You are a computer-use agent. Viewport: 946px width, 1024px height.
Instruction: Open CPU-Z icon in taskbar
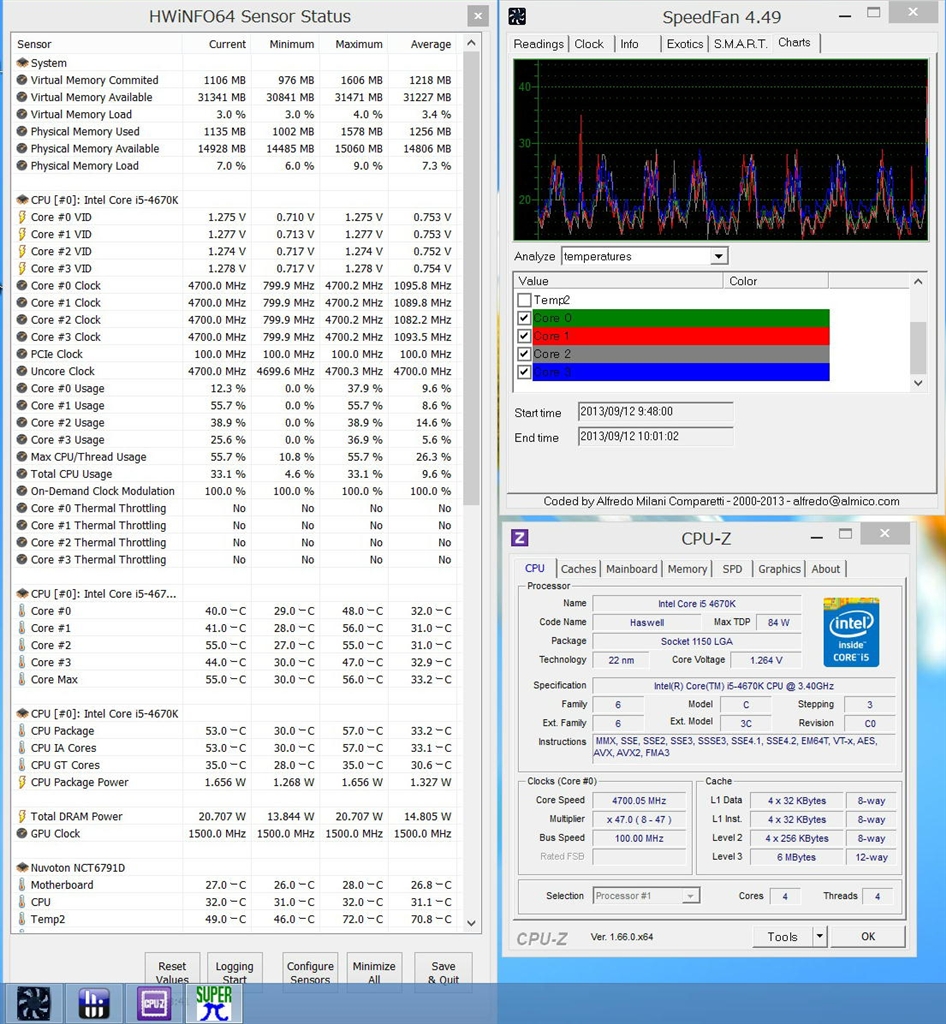click(x=153, y=1003)
